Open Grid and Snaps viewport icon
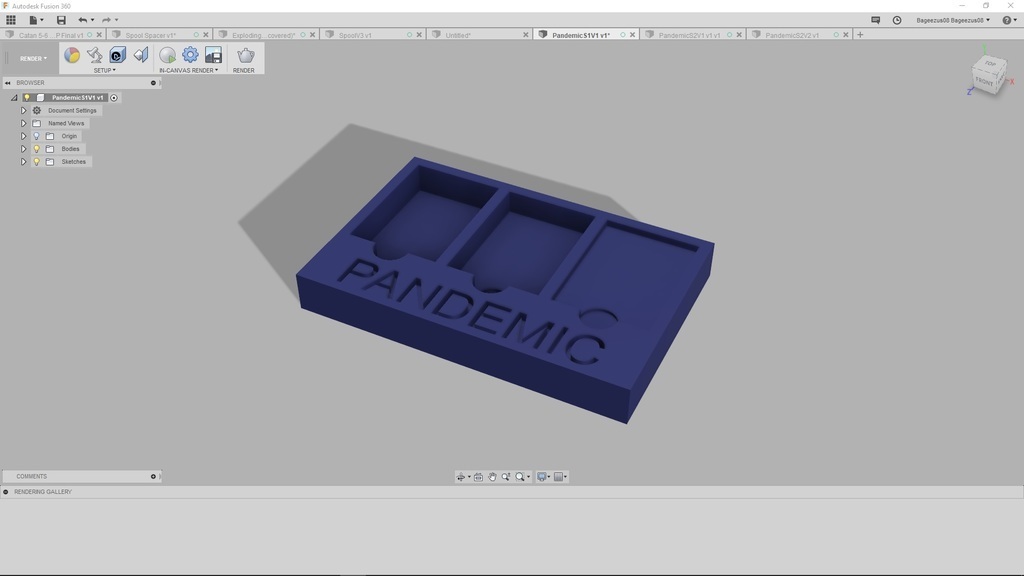1024x576 pixels. [558, 477]
